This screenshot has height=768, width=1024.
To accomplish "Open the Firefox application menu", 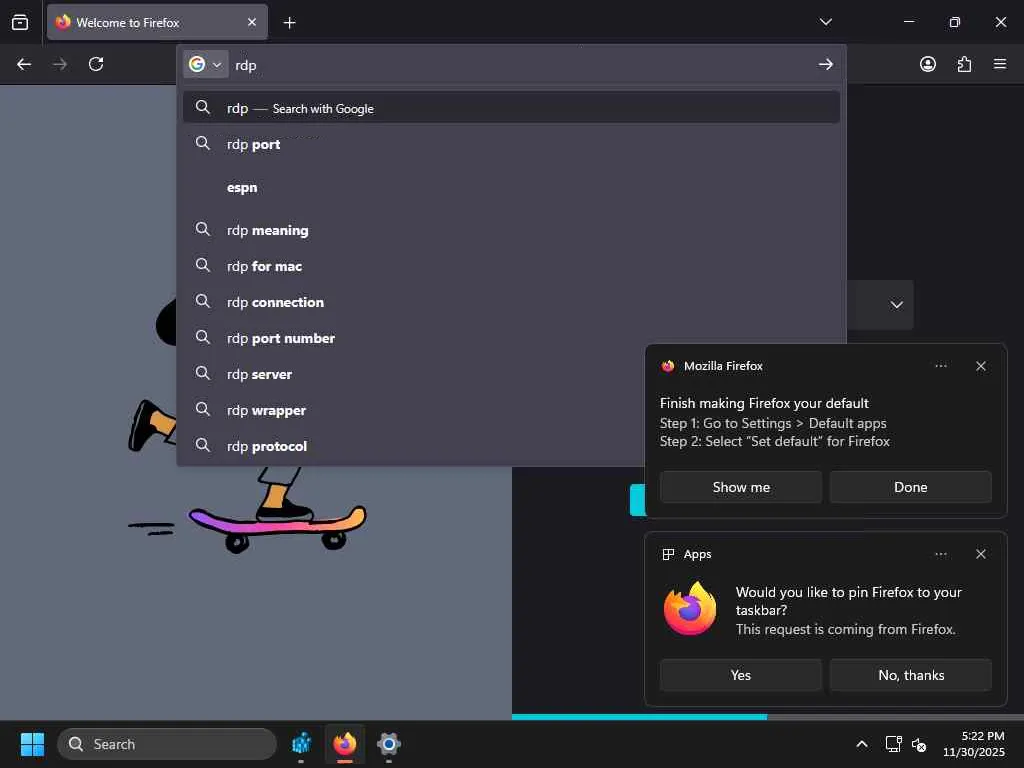I will coord(999,64).
